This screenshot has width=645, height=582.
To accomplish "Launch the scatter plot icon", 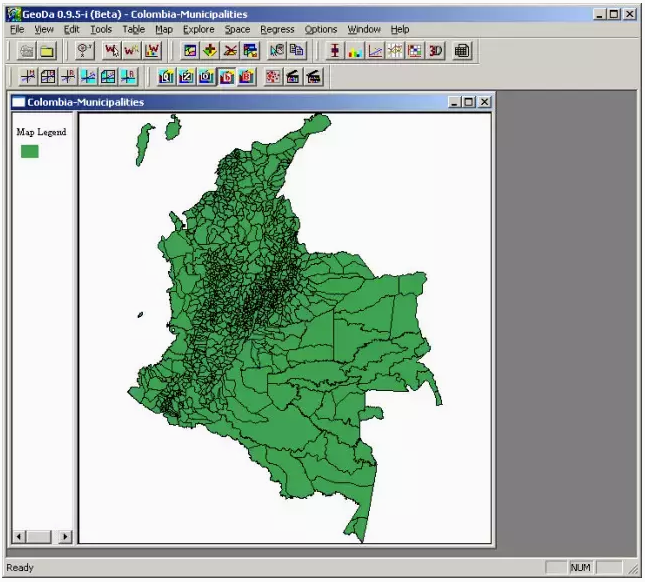I will tap(375, 51).
